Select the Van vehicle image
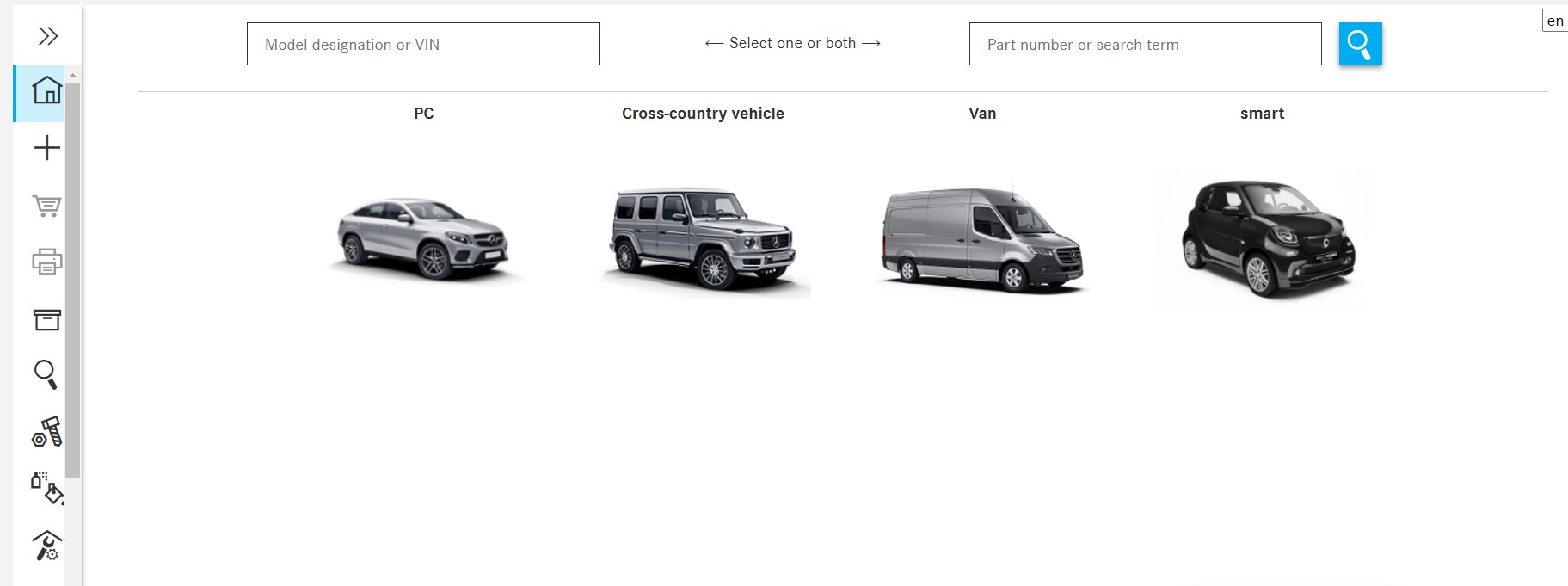Screen dimensions: 1568x586 [982, 238]
